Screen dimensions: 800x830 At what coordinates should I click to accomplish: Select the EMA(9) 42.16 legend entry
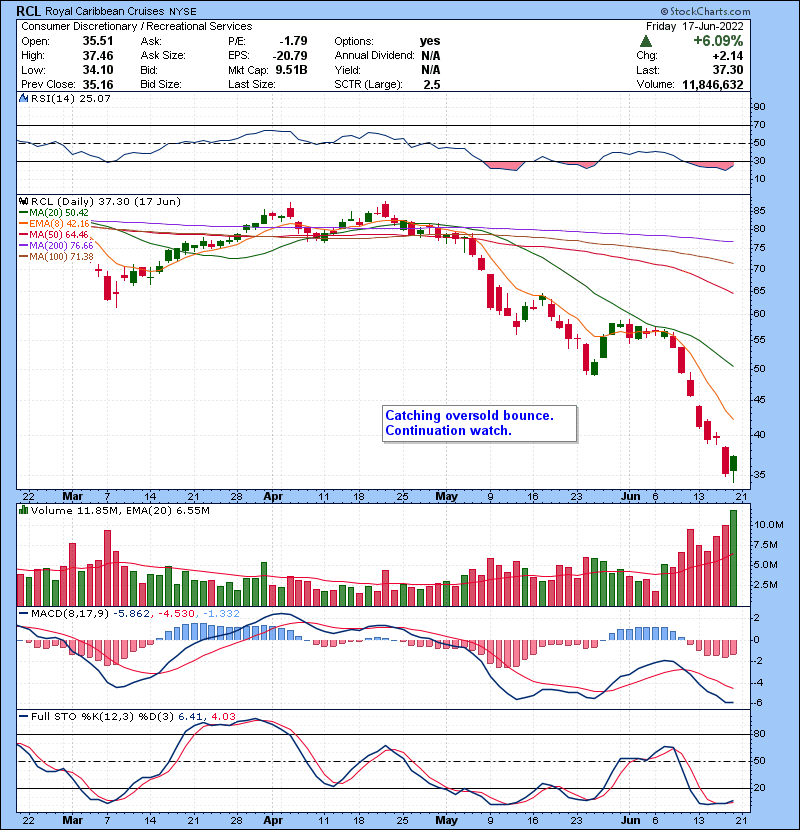(60, 224)
